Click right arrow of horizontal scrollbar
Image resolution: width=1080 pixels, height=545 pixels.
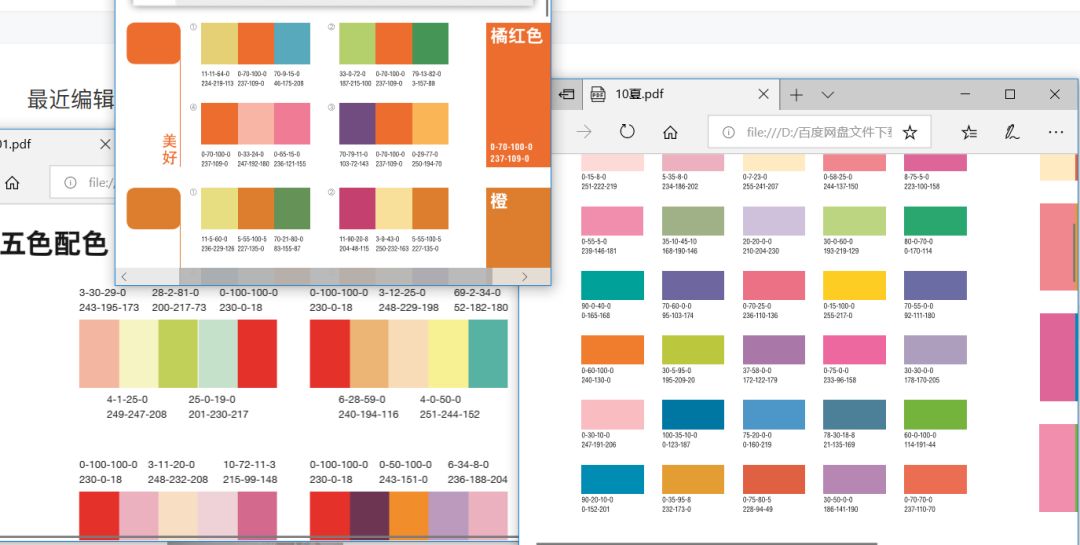[524, 276]
